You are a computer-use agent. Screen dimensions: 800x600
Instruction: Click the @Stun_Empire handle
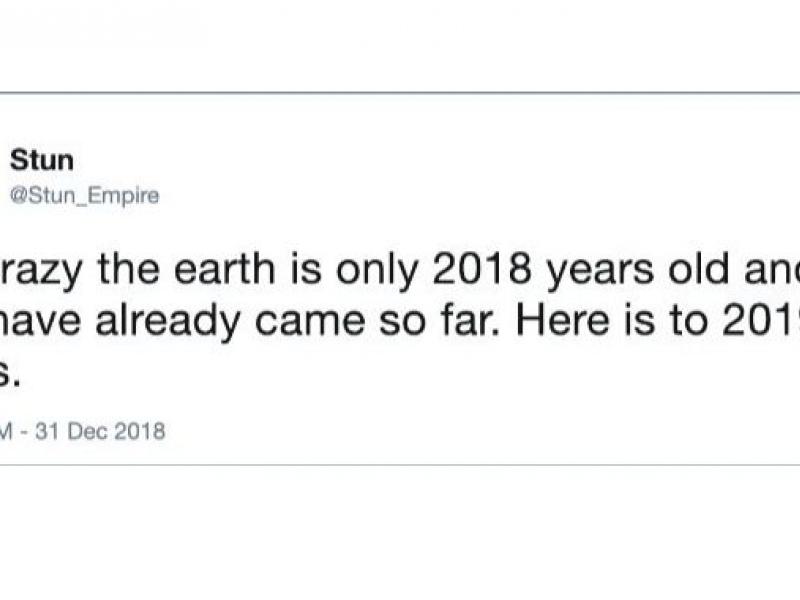(84, 196)
